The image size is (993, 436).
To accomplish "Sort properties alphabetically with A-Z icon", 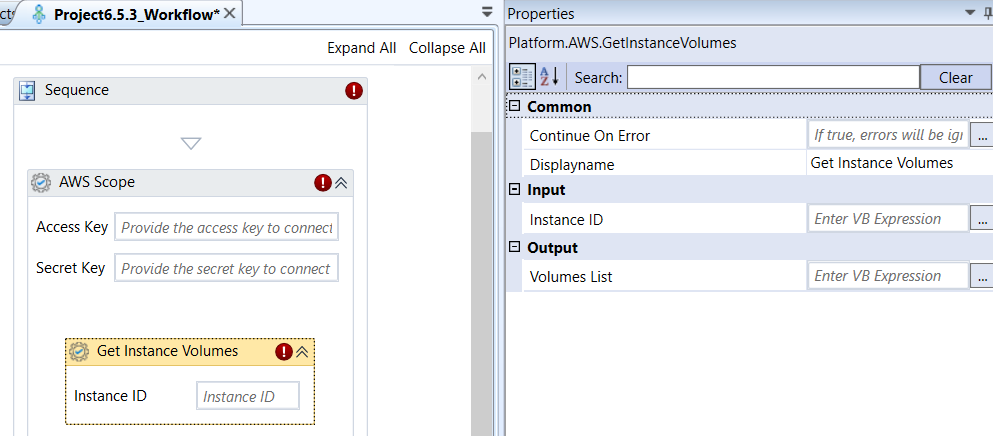I will tap(549, 77).
